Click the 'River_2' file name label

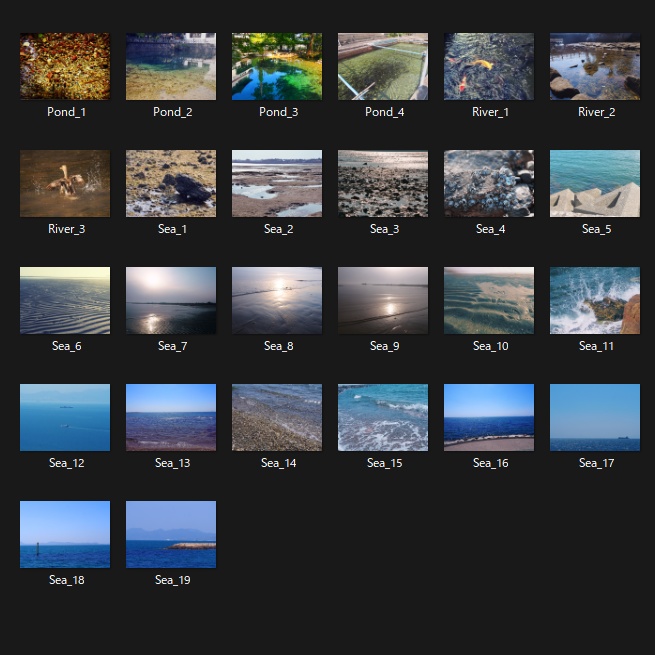(597, 112)
